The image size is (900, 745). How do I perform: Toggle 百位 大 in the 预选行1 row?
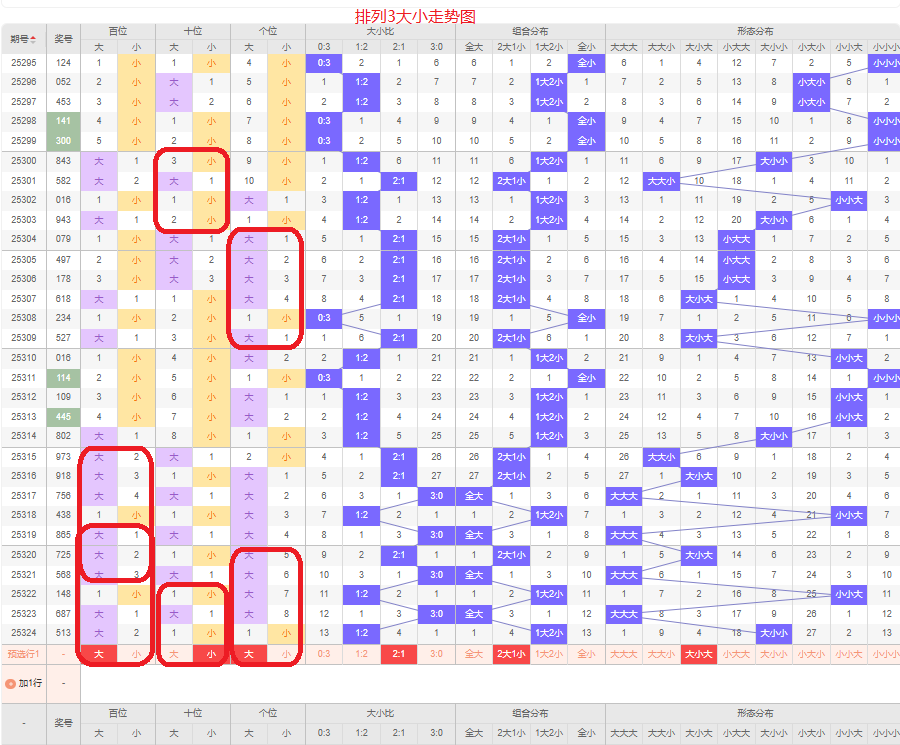coord(99,654)
